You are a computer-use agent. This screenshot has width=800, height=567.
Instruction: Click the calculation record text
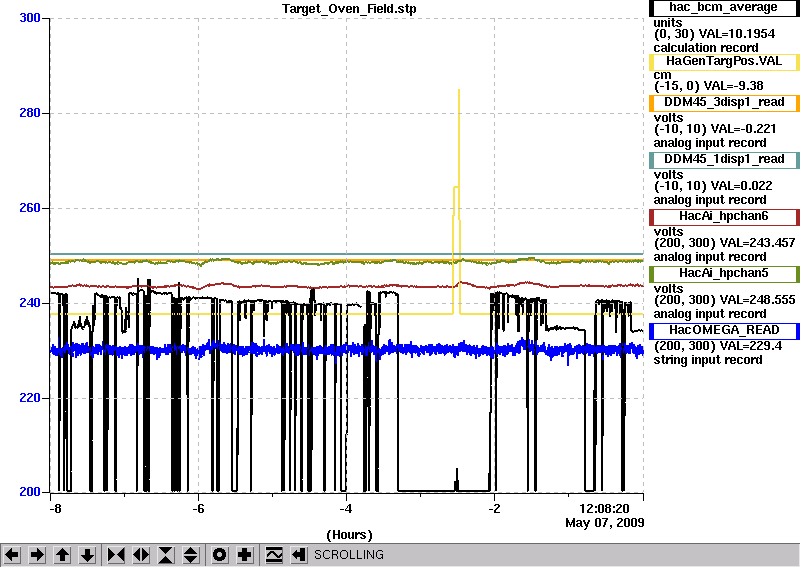[x=706, y=48]
